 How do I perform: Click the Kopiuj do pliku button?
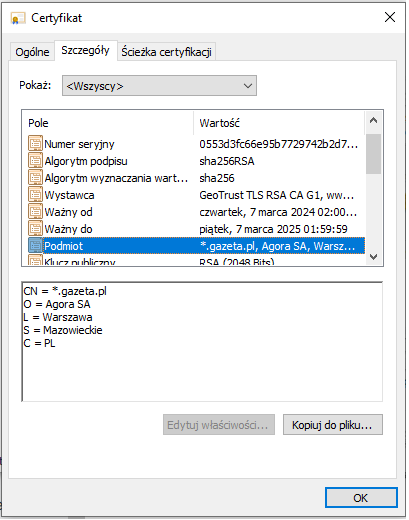[x=333, y=425]
